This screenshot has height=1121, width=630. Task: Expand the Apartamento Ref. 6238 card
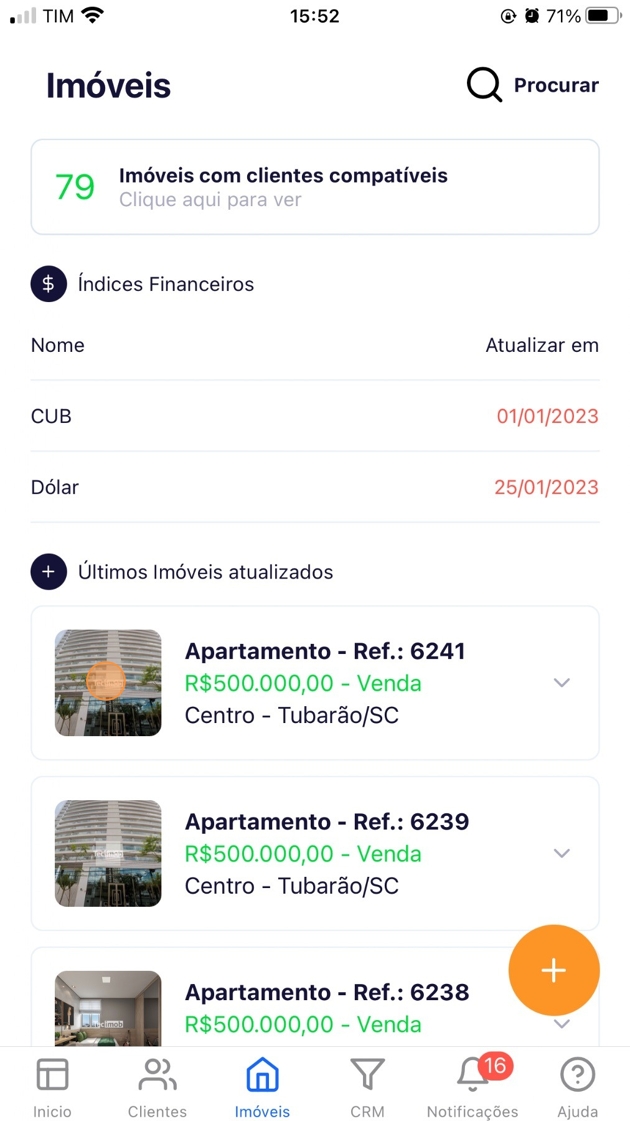coord(562,1023)
